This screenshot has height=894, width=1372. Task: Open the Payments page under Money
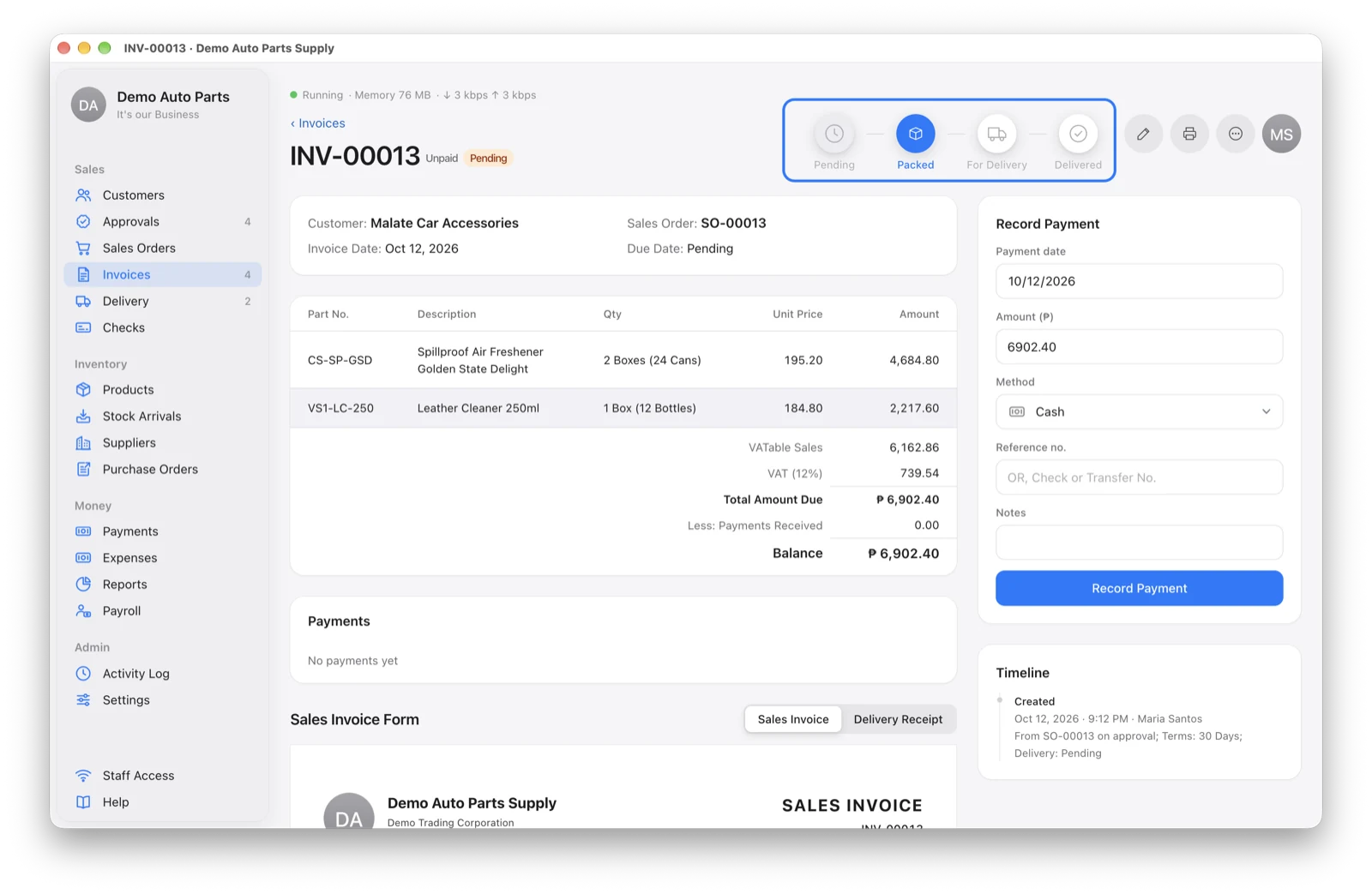click(163, 531)
